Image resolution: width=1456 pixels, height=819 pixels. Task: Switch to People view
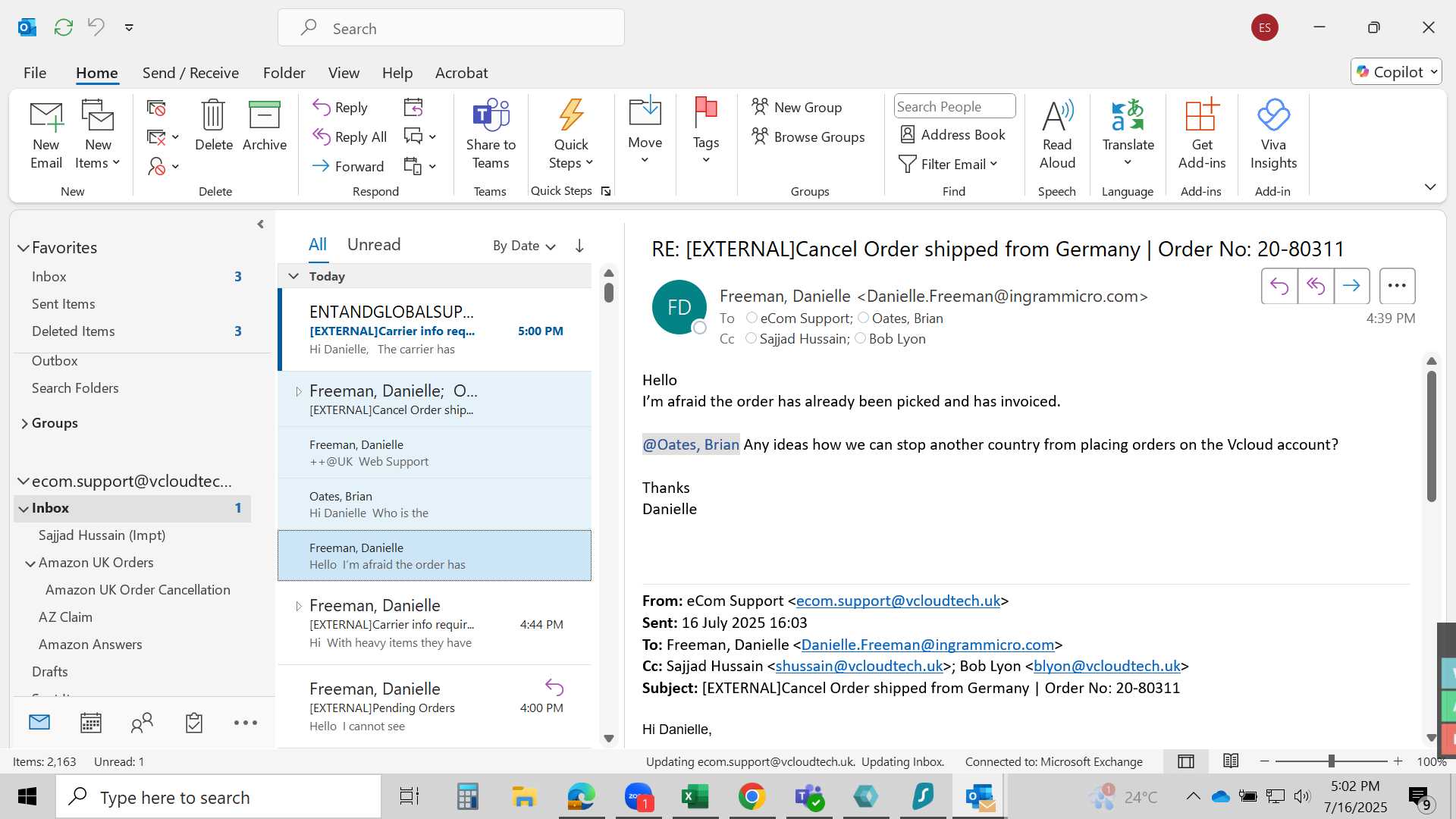[x=143, y=723]
